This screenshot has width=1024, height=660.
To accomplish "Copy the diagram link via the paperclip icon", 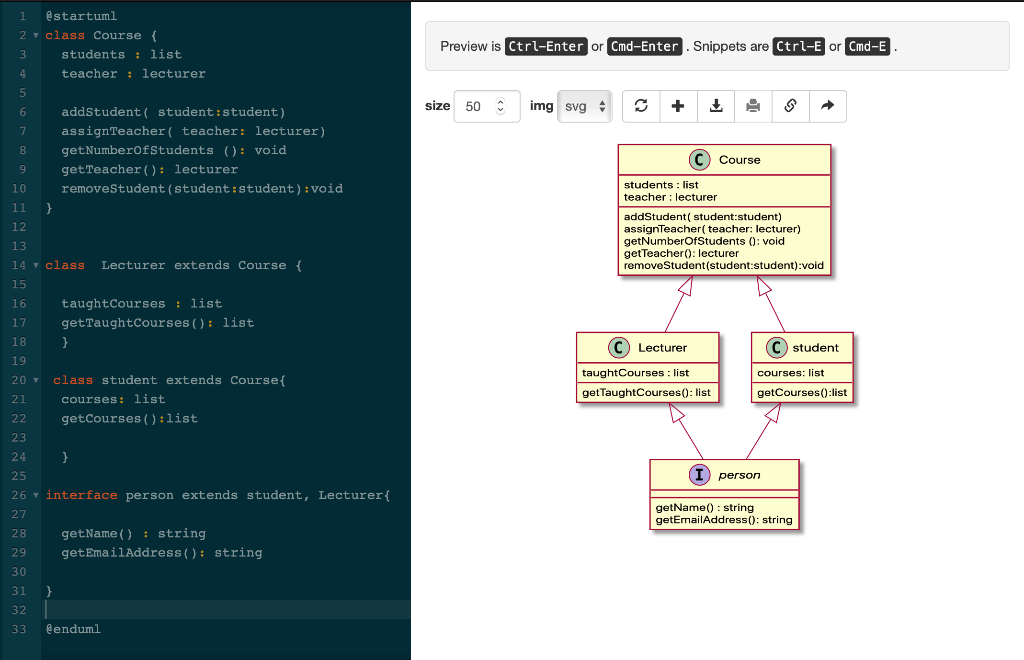I will click(x=790, y=106).
